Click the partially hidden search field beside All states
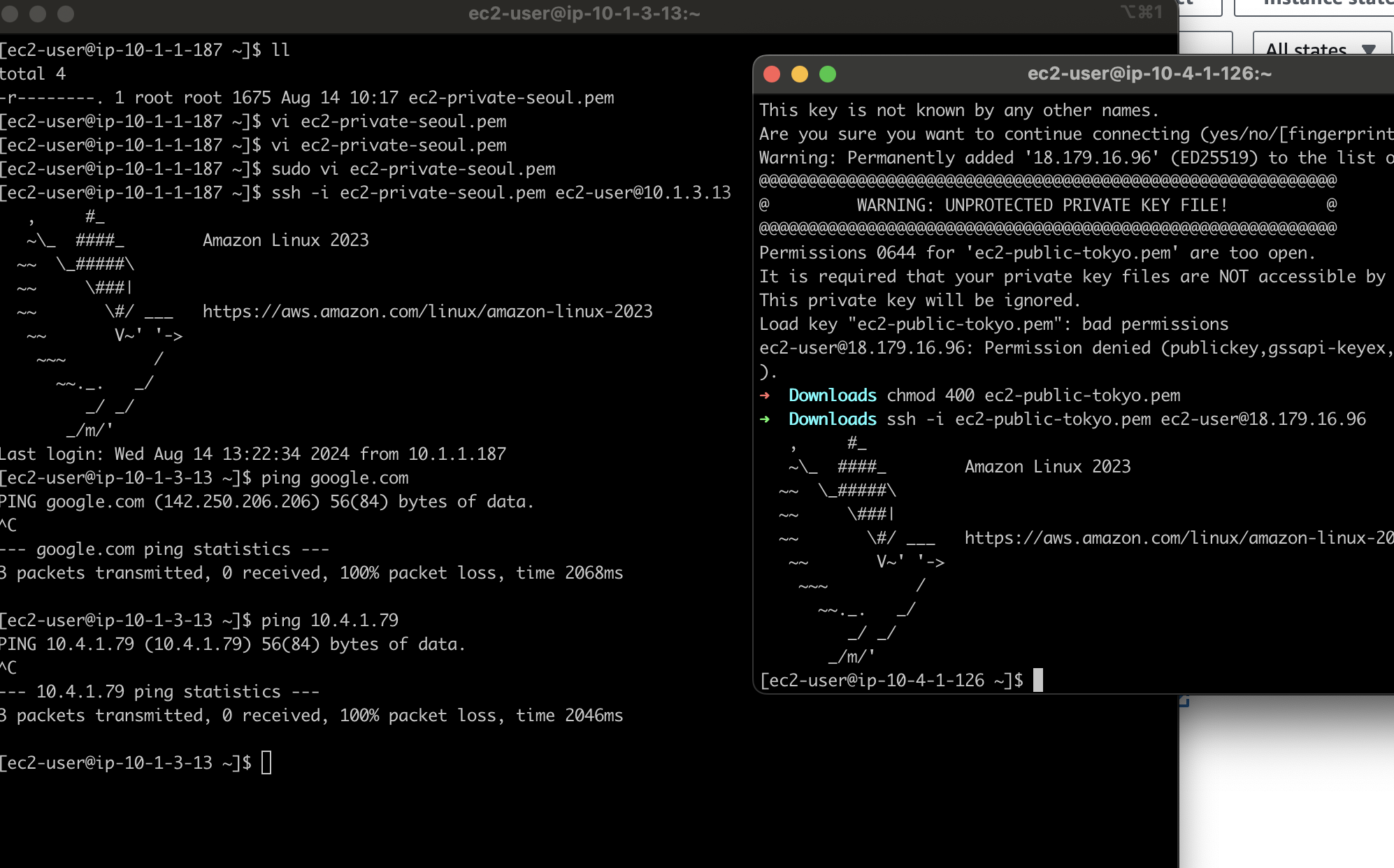The height and width of the screenshot is (868, 1394). [x=1205, y=43]
